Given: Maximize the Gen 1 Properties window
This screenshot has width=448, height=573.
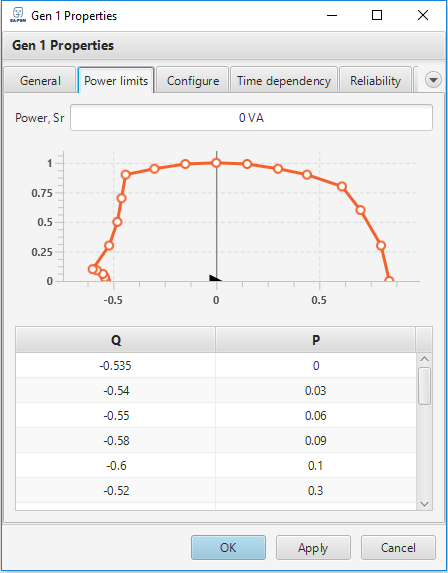Looking at the screenshot, I should tap(377, 15).
